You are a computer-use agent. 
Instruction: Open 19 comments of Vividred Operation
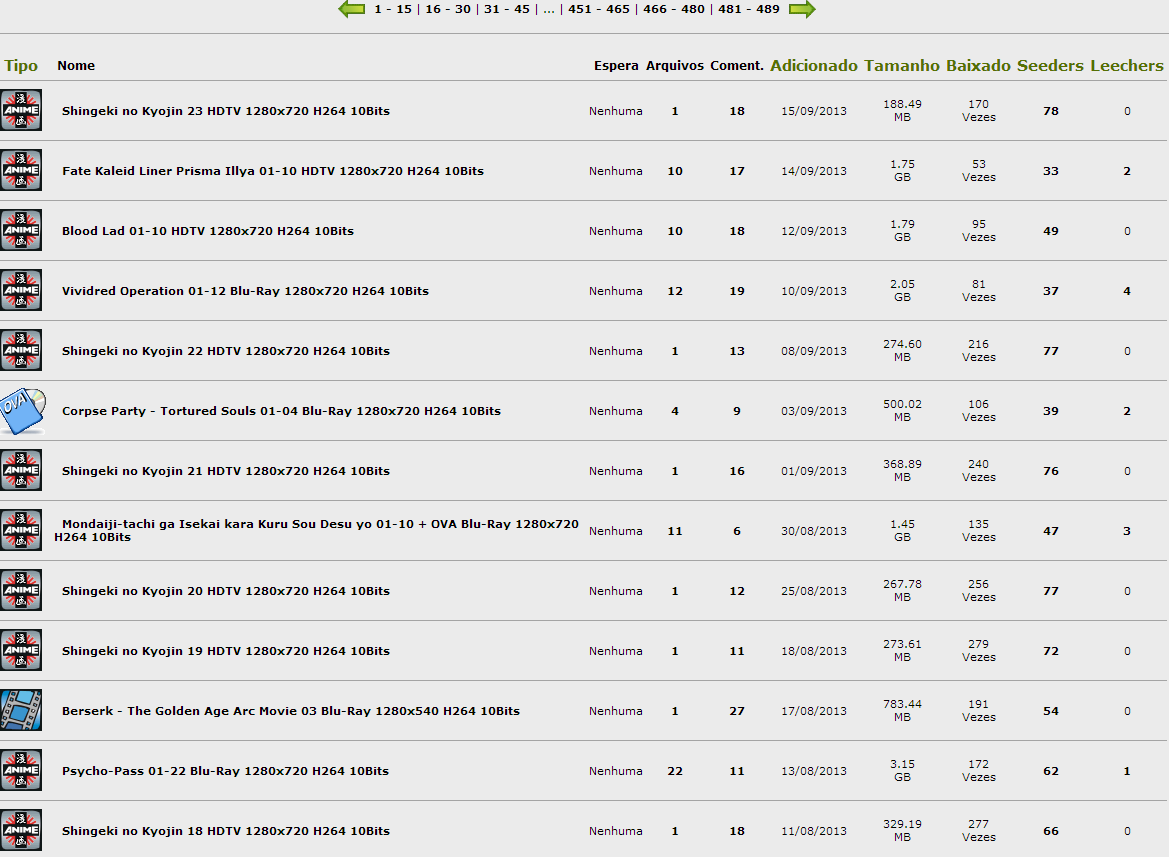click(737, 291)
